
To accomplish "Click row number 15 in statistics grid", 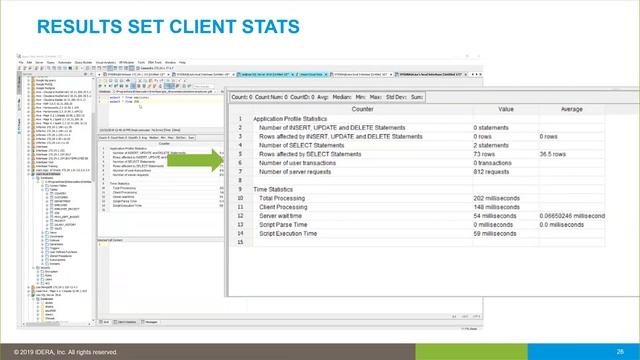I will pyautogui.click(x=240, y=242).
